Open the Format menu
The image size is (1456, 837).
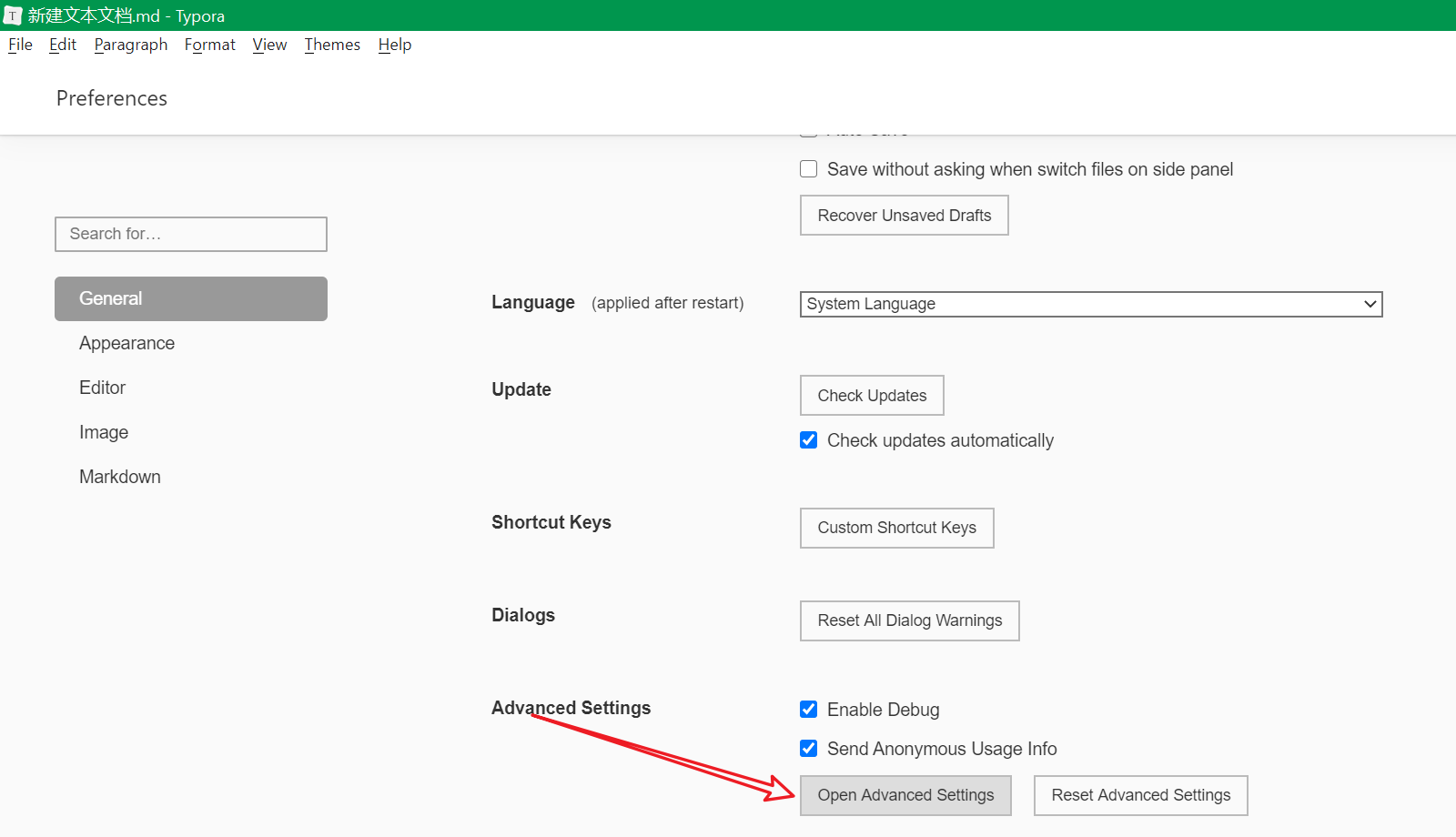(209, 45)
